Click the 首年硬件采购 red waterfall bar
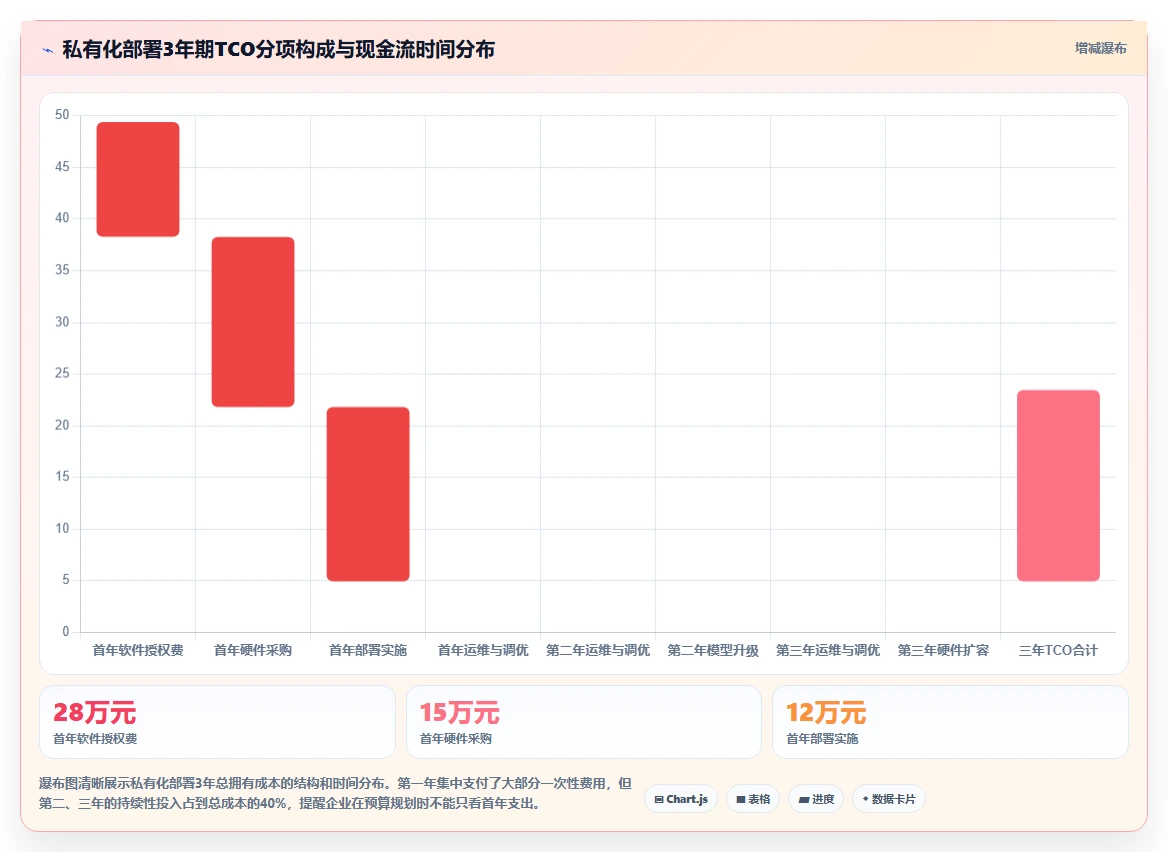This screenshot has width=1168, height=852. pyautogui.click(x=253, y=322)
